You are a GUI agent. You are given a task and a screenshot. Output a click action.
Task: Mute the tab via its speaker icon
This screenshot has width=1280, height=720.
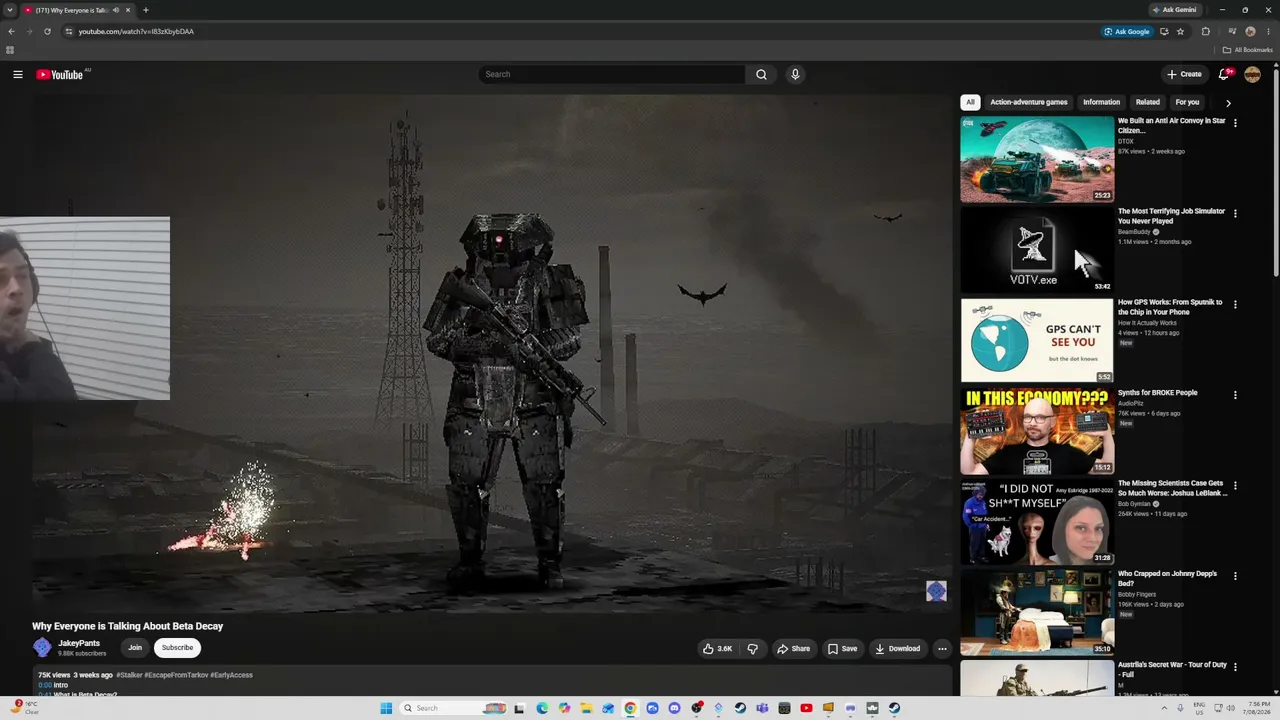pyautogui.click(x=116, y=10)
